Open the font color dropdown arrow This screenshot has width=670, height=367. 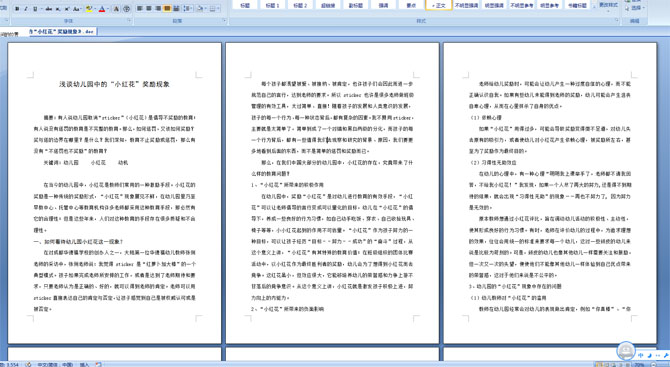click(108, 9)
